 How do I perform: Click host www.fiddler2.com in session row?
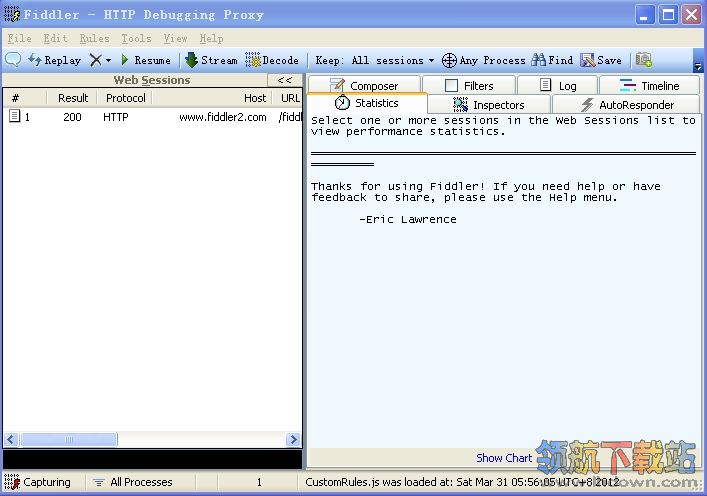(x=223, y=117)
